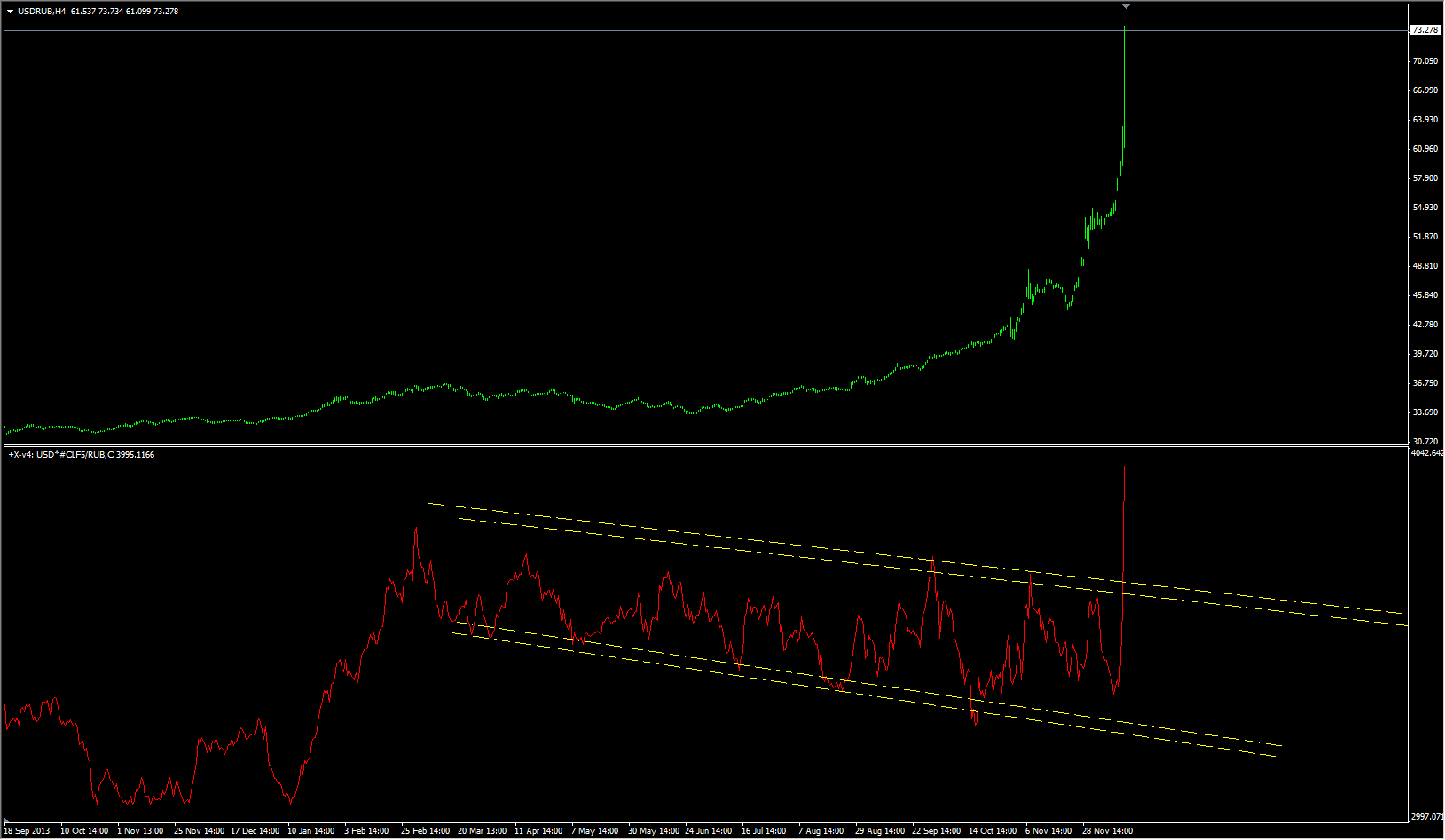Click the 25 Feb 14:00 time label
This screenshot has width=1445, height=840.
[425, 831]
